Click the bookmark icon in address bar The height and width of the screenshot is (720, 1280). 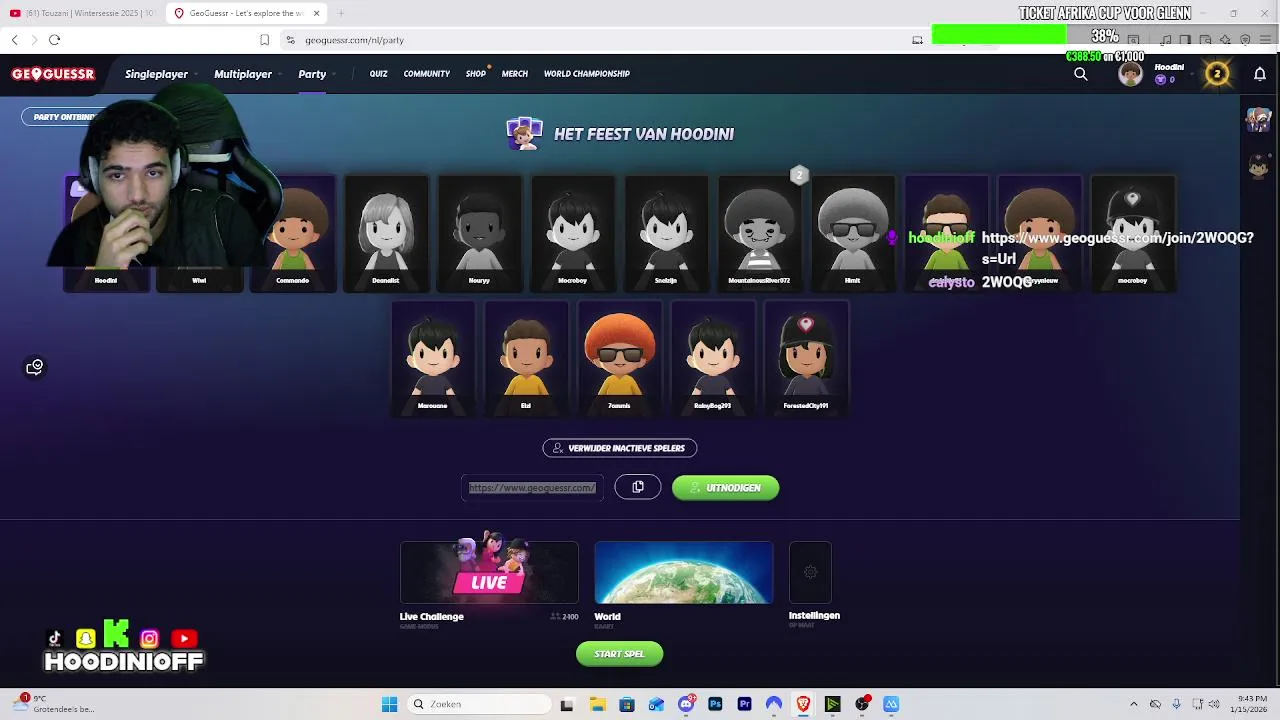tap(264, 40)
